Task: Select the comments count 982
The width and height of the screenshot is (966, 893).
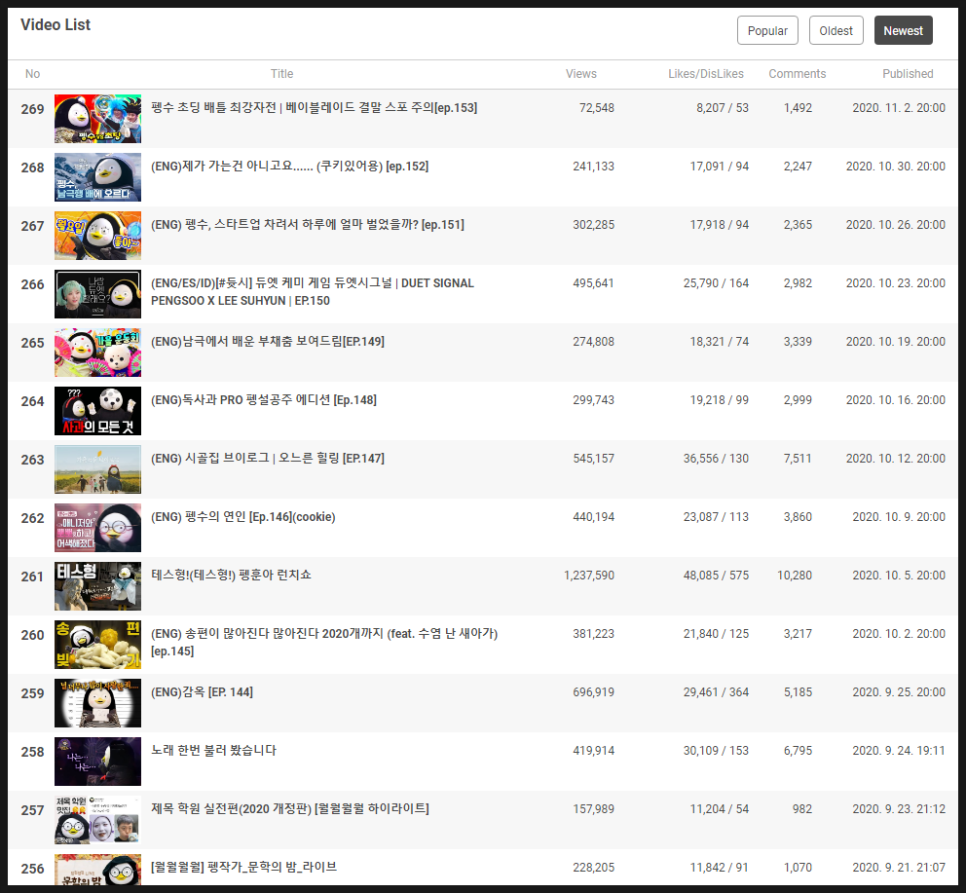Action: point(802,809)
